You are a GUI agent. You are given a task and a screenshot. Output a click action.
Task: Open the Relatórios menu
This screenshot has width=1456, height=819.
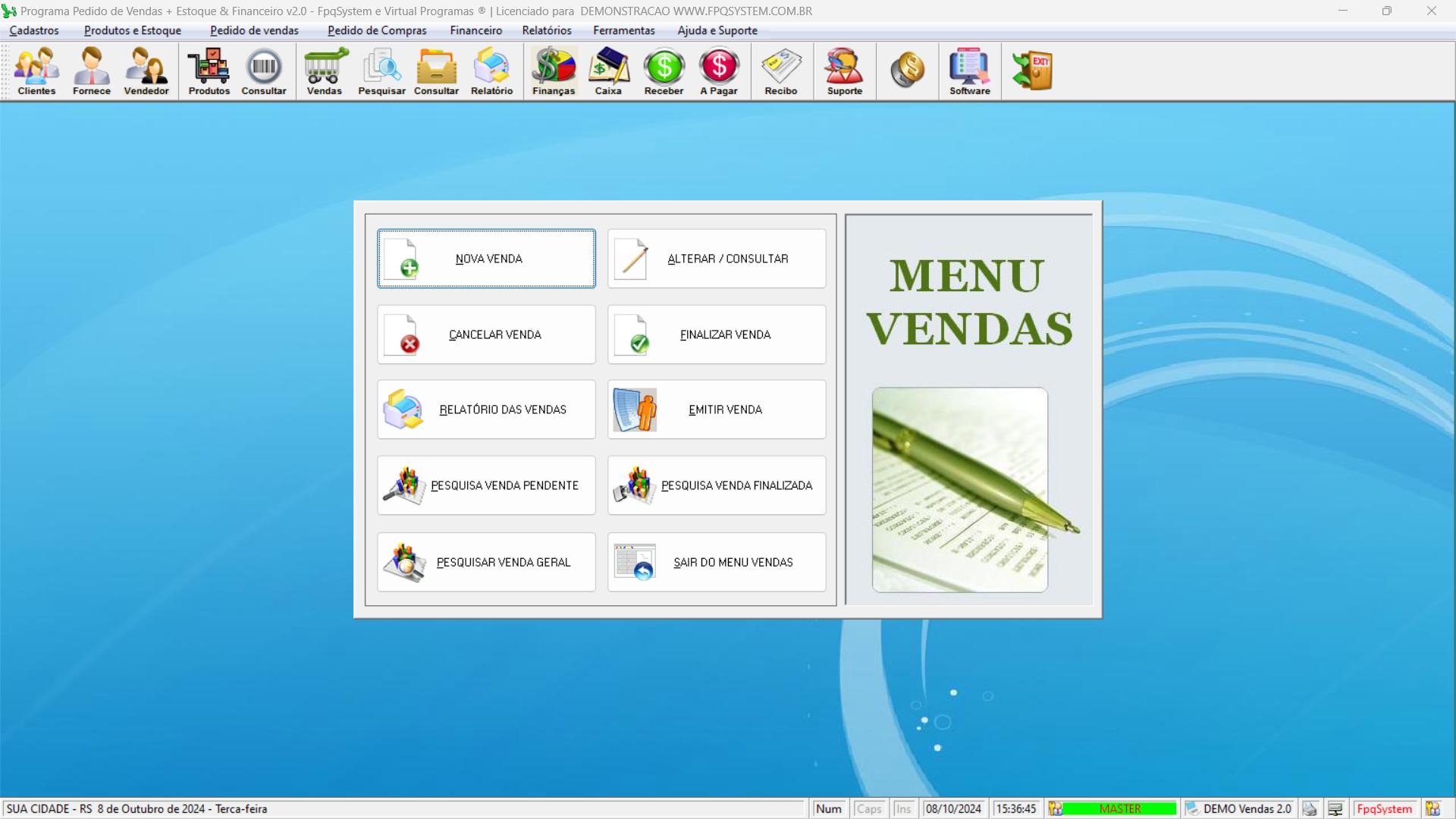pos(547,30)
